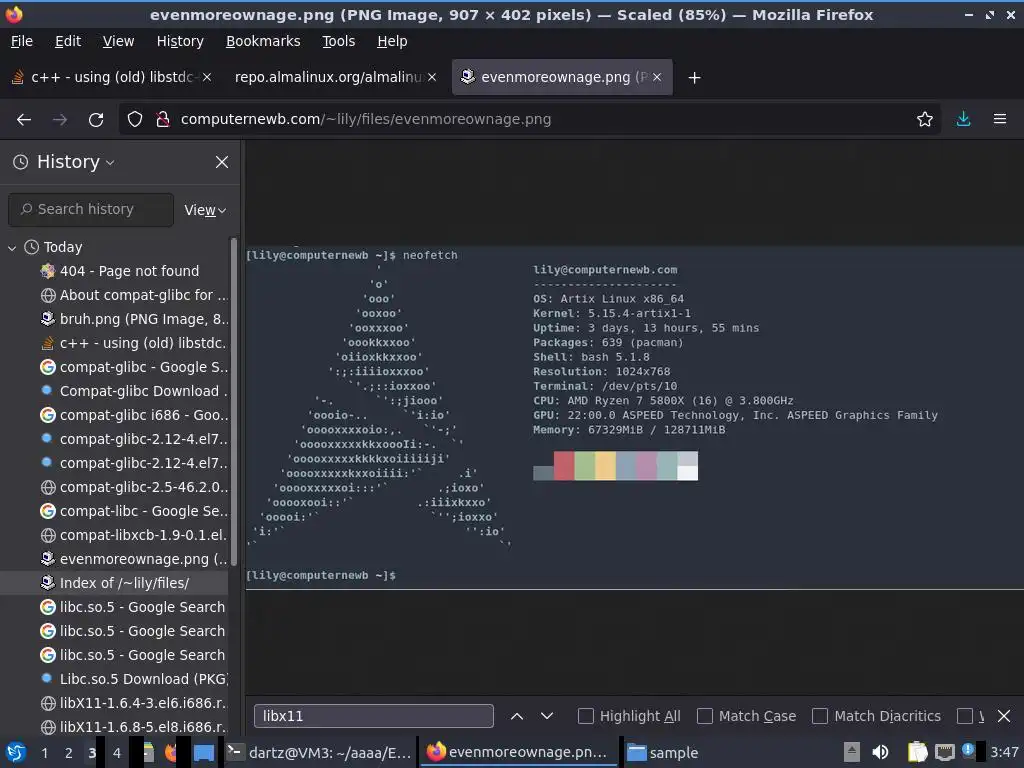Close the repo.almalinux.org tab
The image size is (1024, 768).
[x=432, y=77]
